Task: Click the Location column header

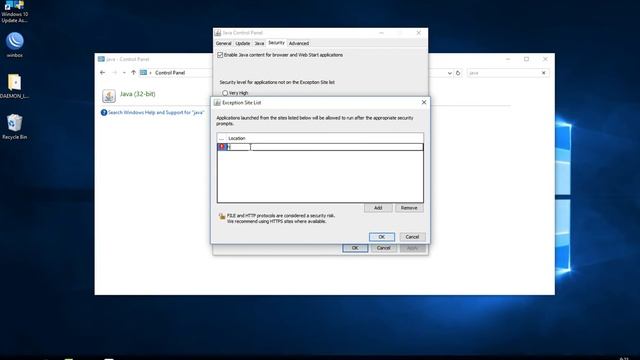Action: [x=237, y=138]
